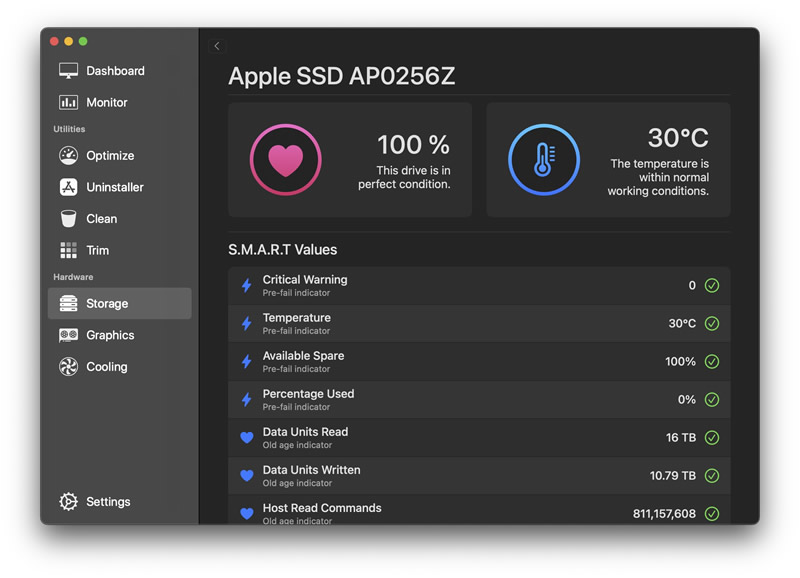Open the Uninstaller utility
The image size is (800, 578).
click(119, 187)
